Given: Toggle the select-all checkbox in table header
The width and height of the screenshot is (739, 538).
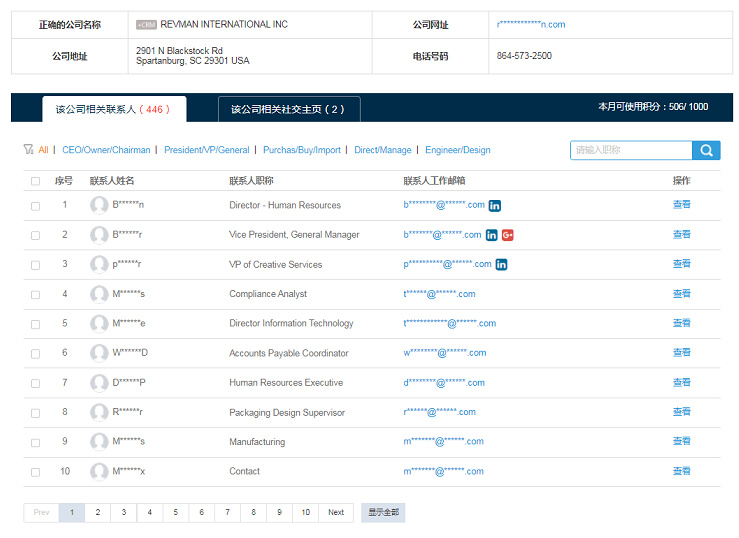Looking at the screenshot, I should point(35,181).
